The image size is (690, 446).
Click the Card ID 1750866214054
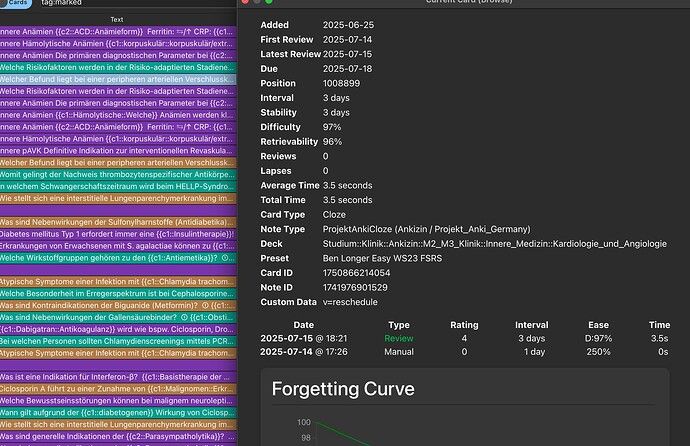point(356,273)
